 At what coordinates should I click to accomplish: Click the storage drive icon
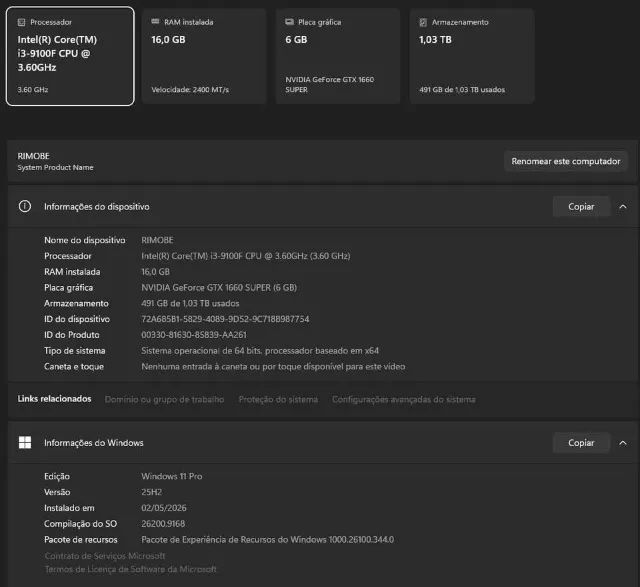click(x=423, y=22)
